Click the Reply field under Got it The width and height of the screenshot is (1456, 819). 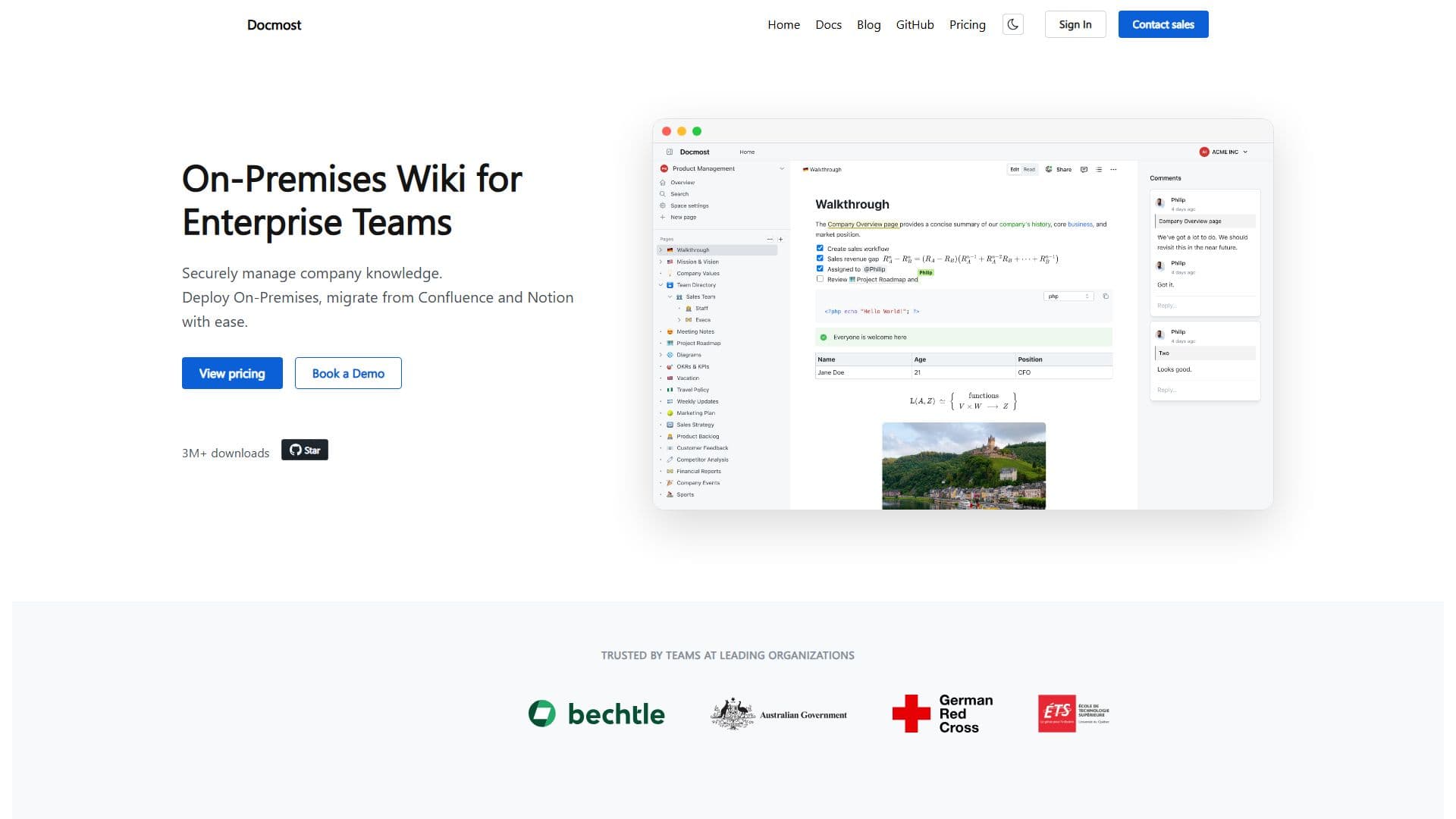(x=1204, y=306)
